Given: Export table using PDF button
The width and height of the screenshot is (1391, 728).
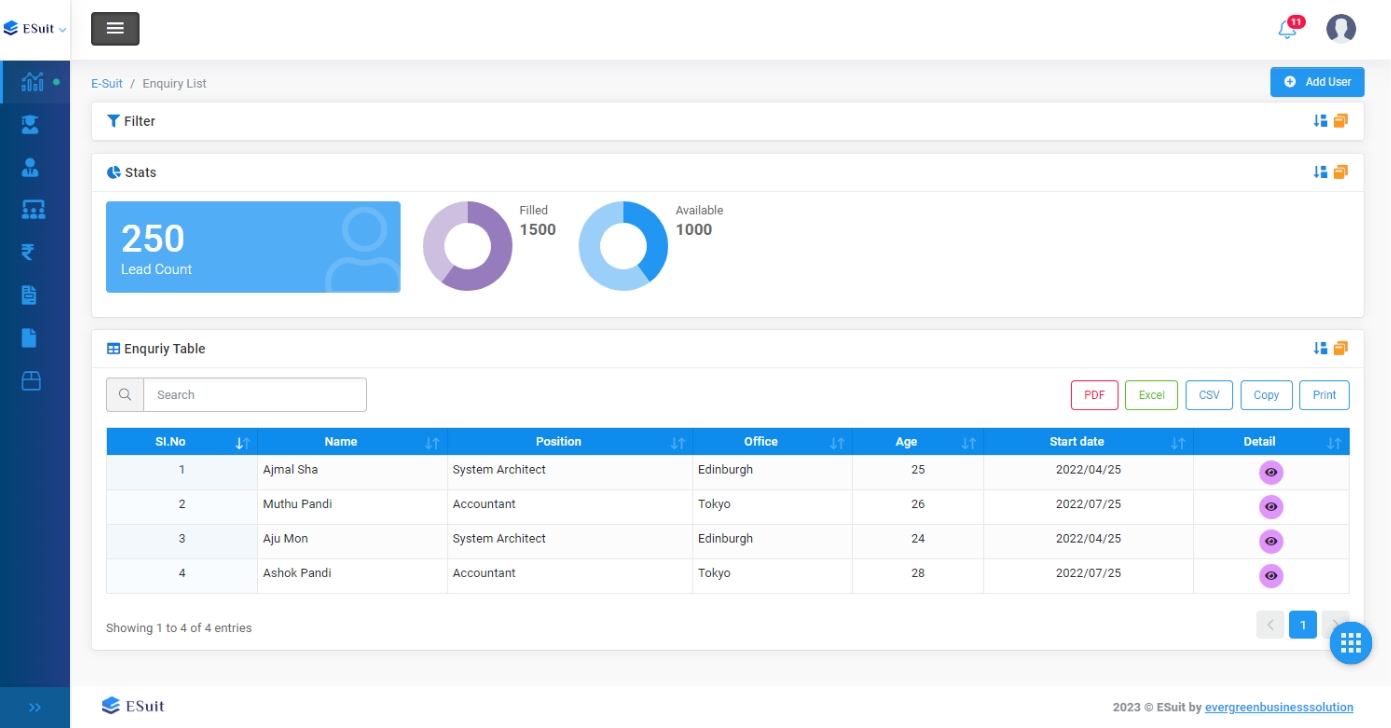Looking at the screenshot, I should click(1094, 395).
